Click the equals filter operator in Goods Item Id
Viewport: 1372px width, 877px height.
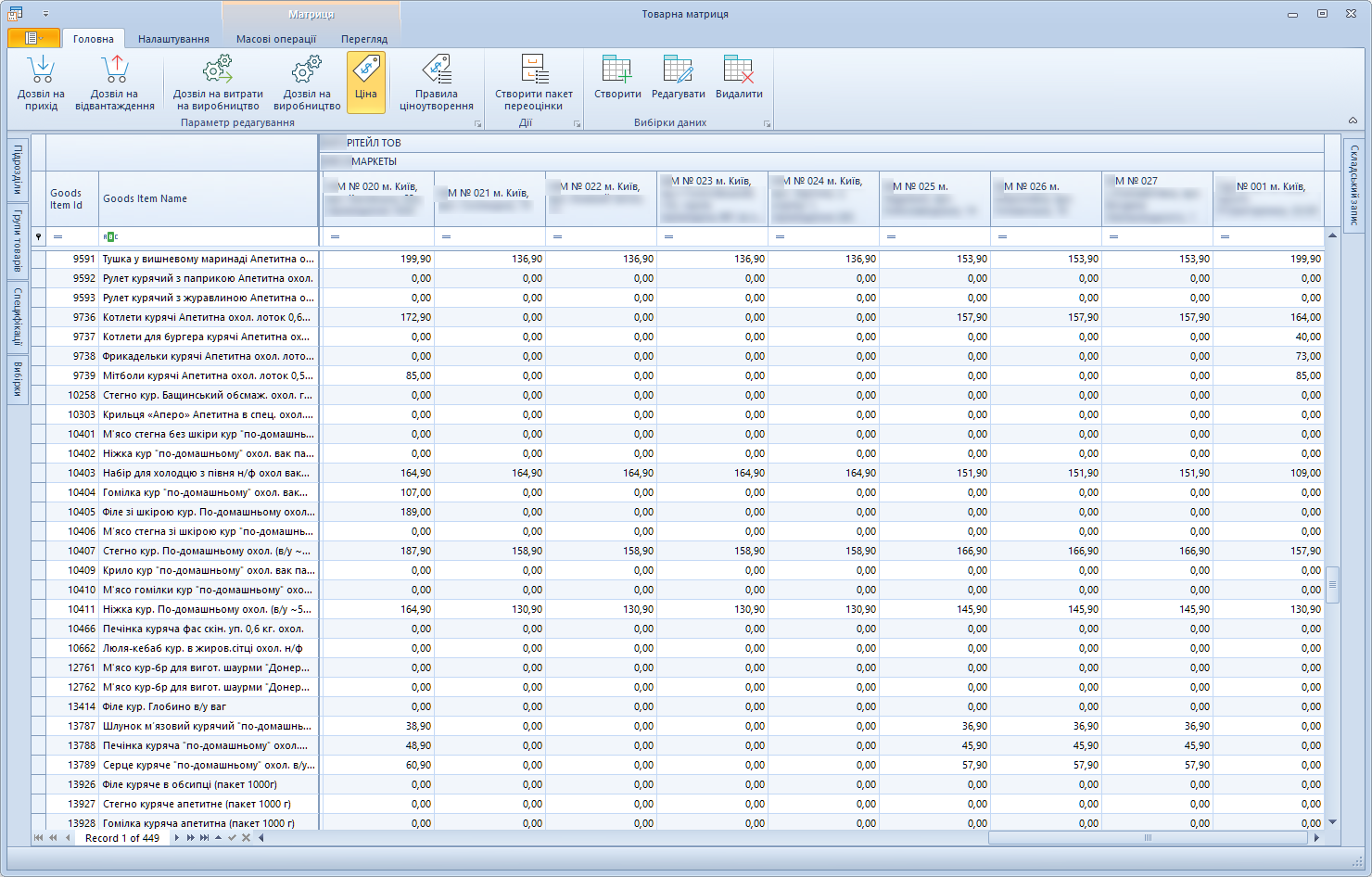[x=57, y=237]
